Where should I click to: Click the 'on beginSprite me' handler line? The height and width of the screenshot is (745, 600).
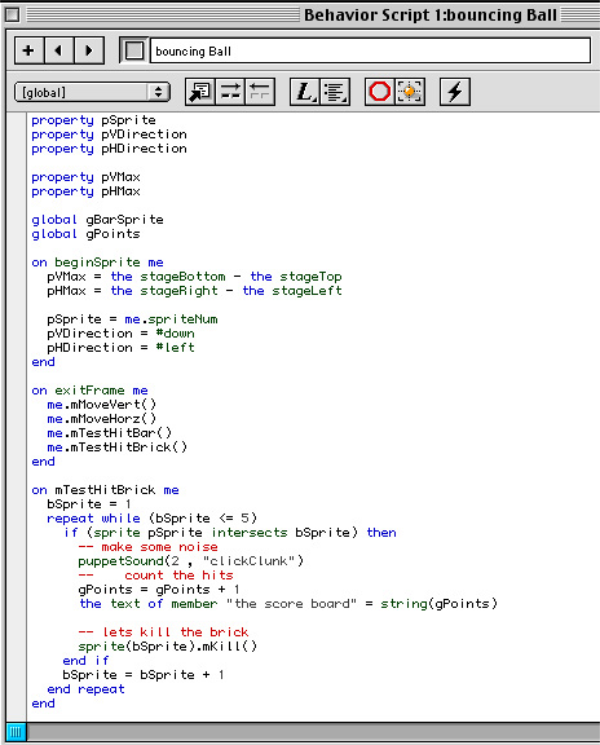point(97,262)
